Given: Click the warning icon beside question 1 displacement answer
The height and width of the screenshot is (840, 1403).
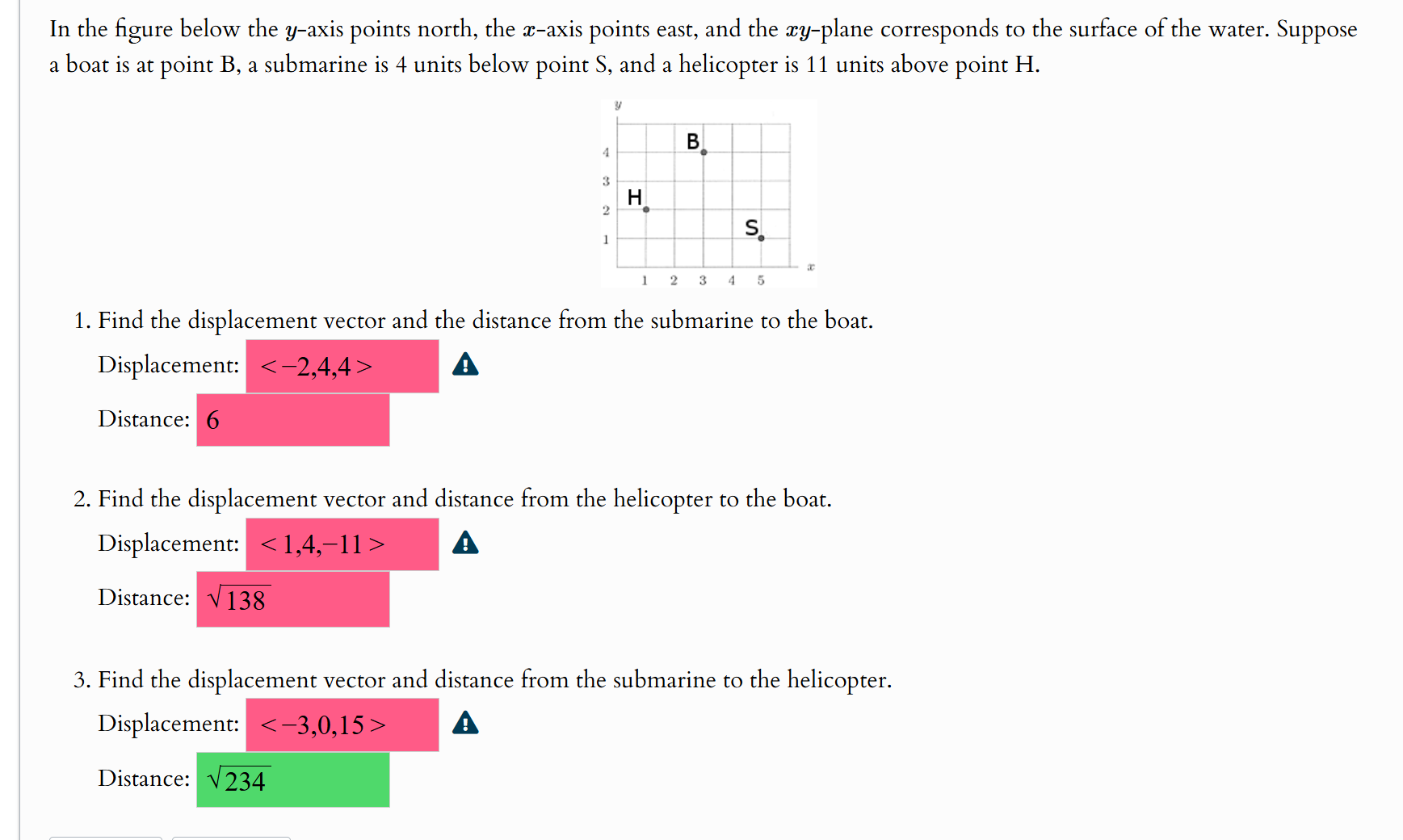Looking at the screenshot, I should (x=466, y=366).
